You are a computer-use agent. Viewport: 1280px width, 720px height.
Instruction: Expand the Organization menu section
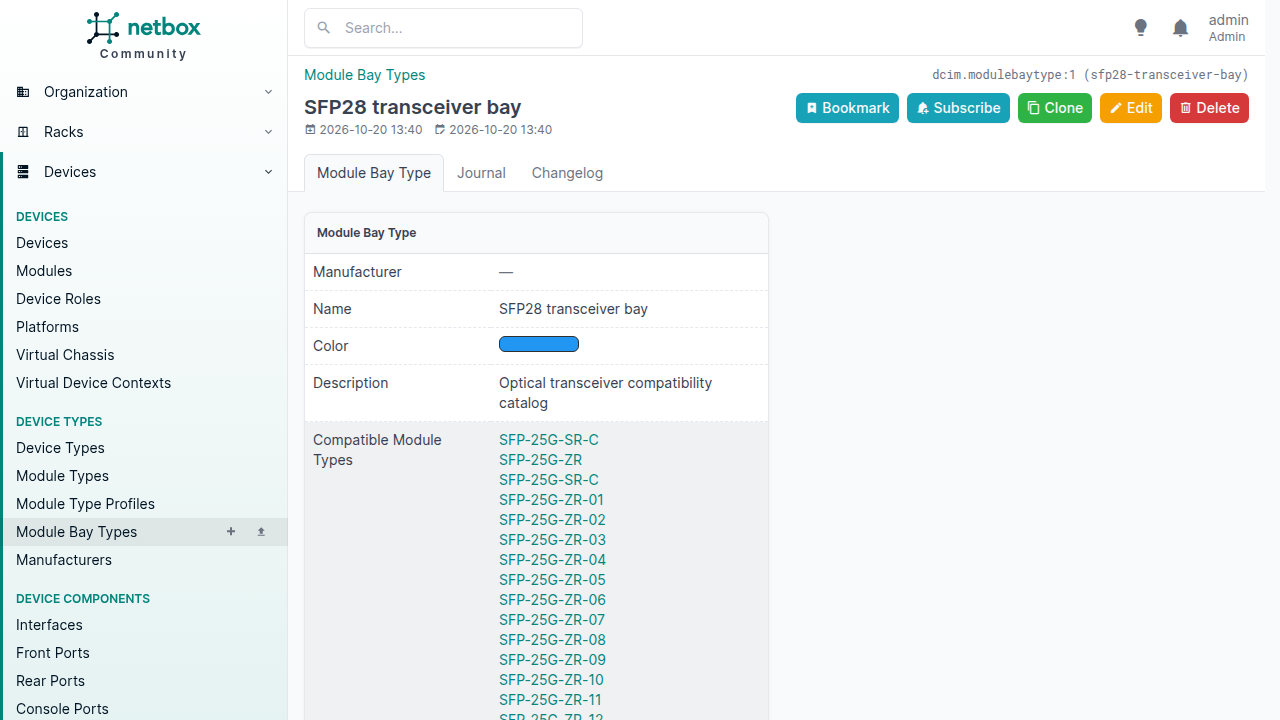[144, 92]
